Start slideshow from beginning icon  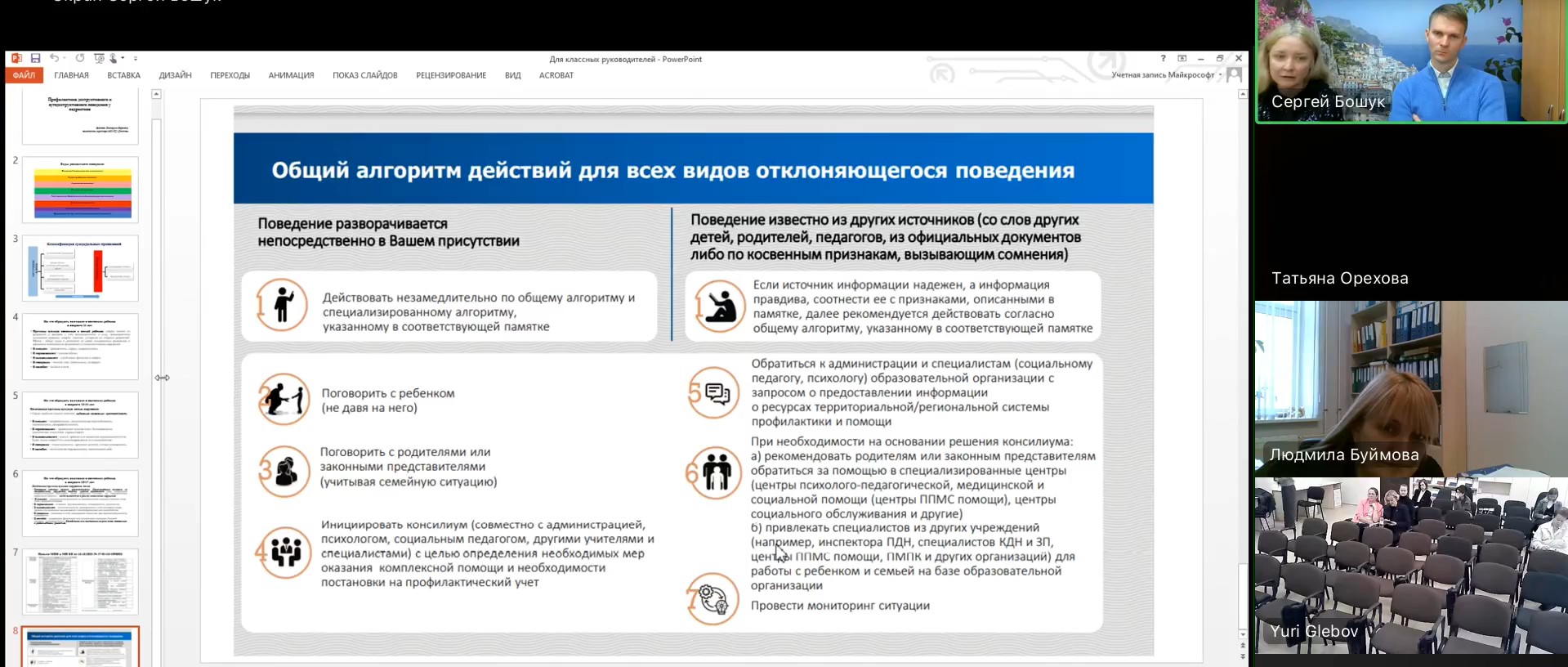coord(99,59)
